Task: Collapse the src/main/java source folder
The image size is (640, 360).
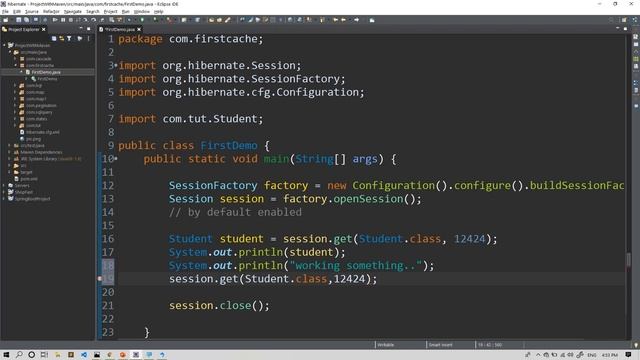Action: [x=10, y=52]
